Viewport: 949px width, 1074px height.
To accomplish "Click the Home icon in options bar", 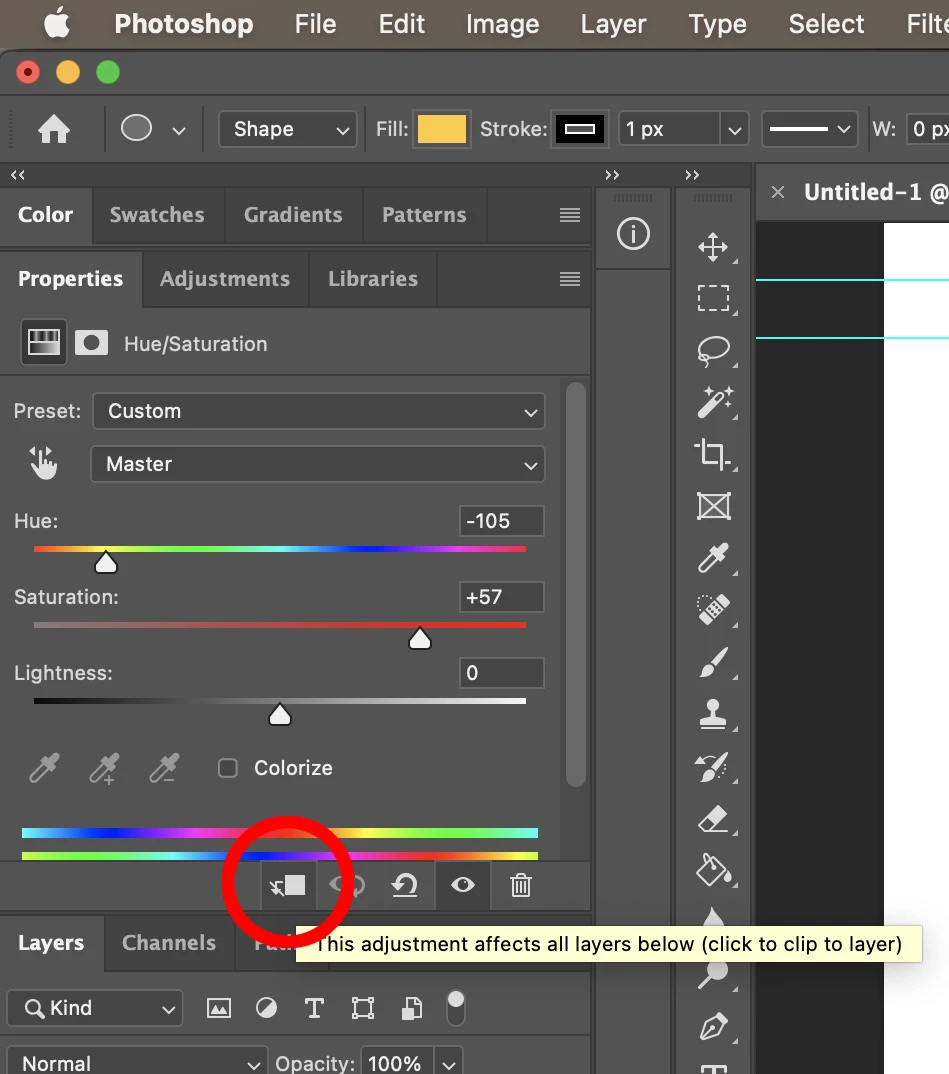I will tap(53, 129).
